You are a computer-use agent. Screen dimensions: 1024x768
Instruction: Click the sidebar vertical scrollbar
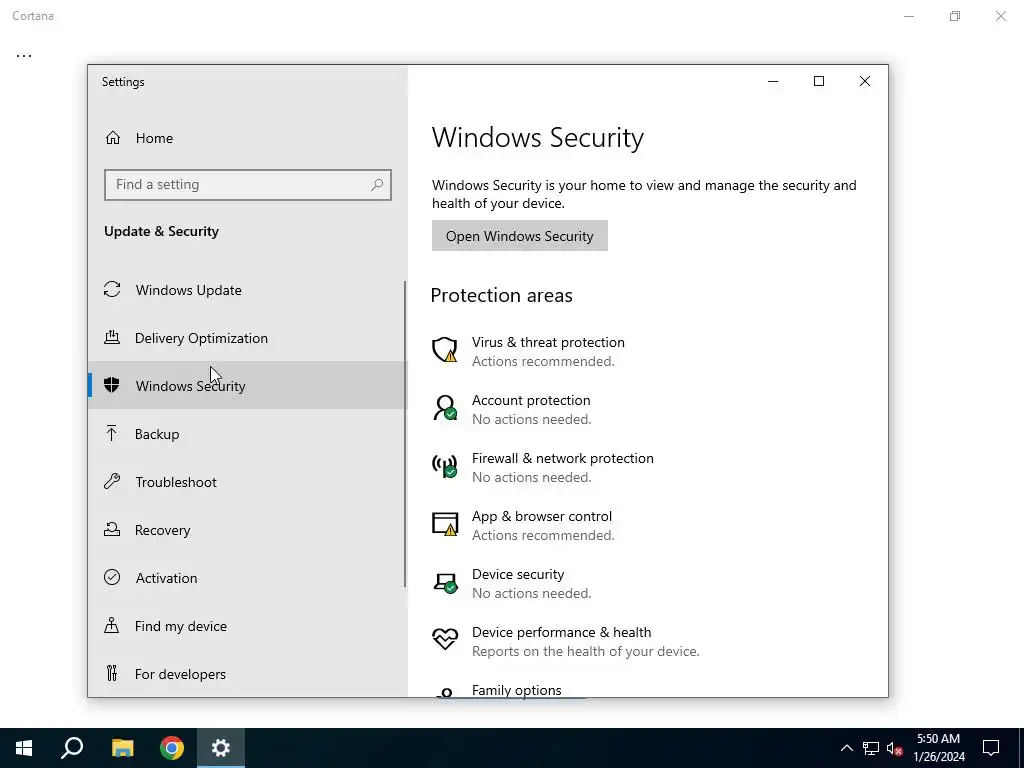click(405, 434)
